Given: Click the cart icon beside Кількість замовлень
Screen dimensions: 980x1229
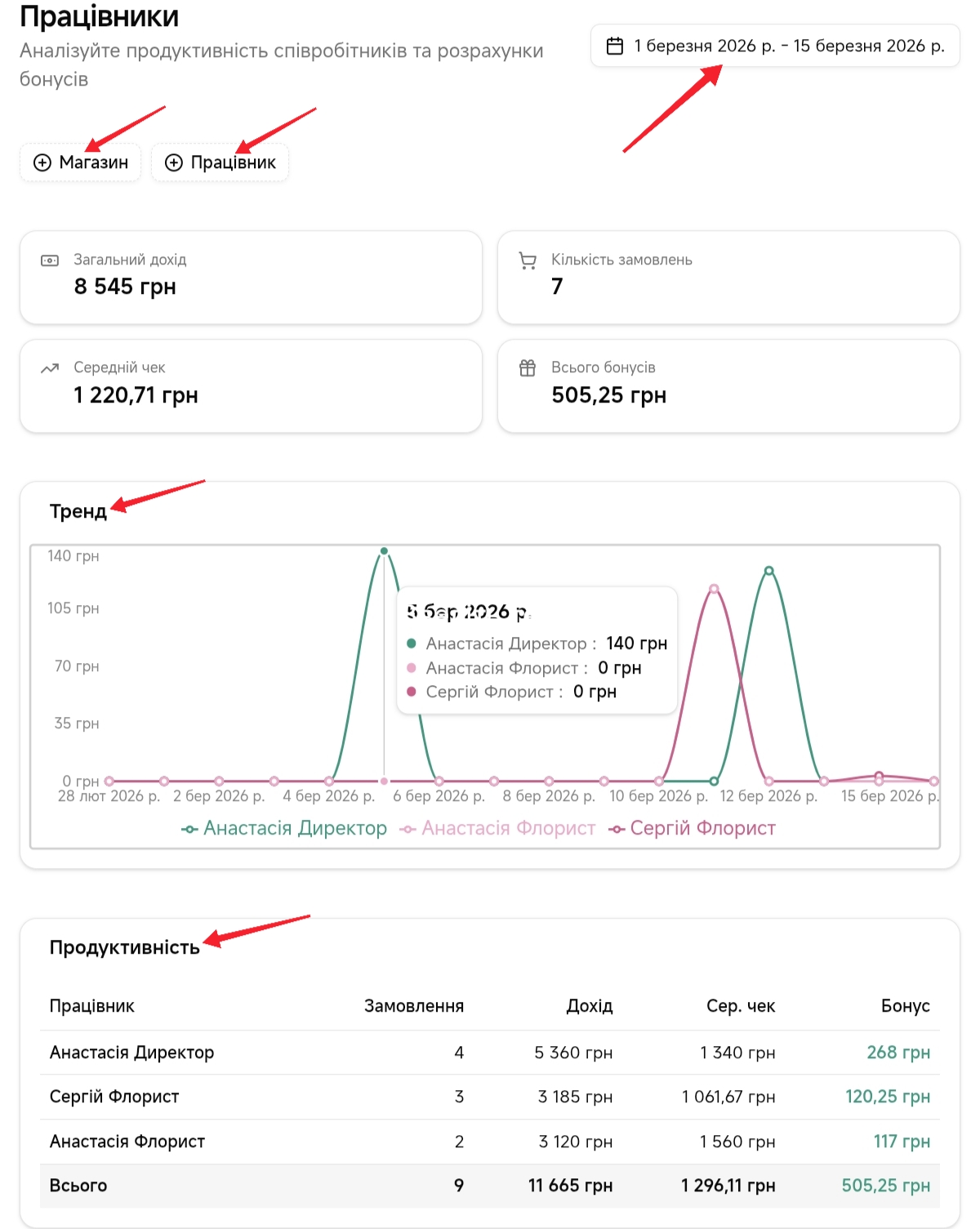Looking at the screenshot, I should [x=528, y=260].
